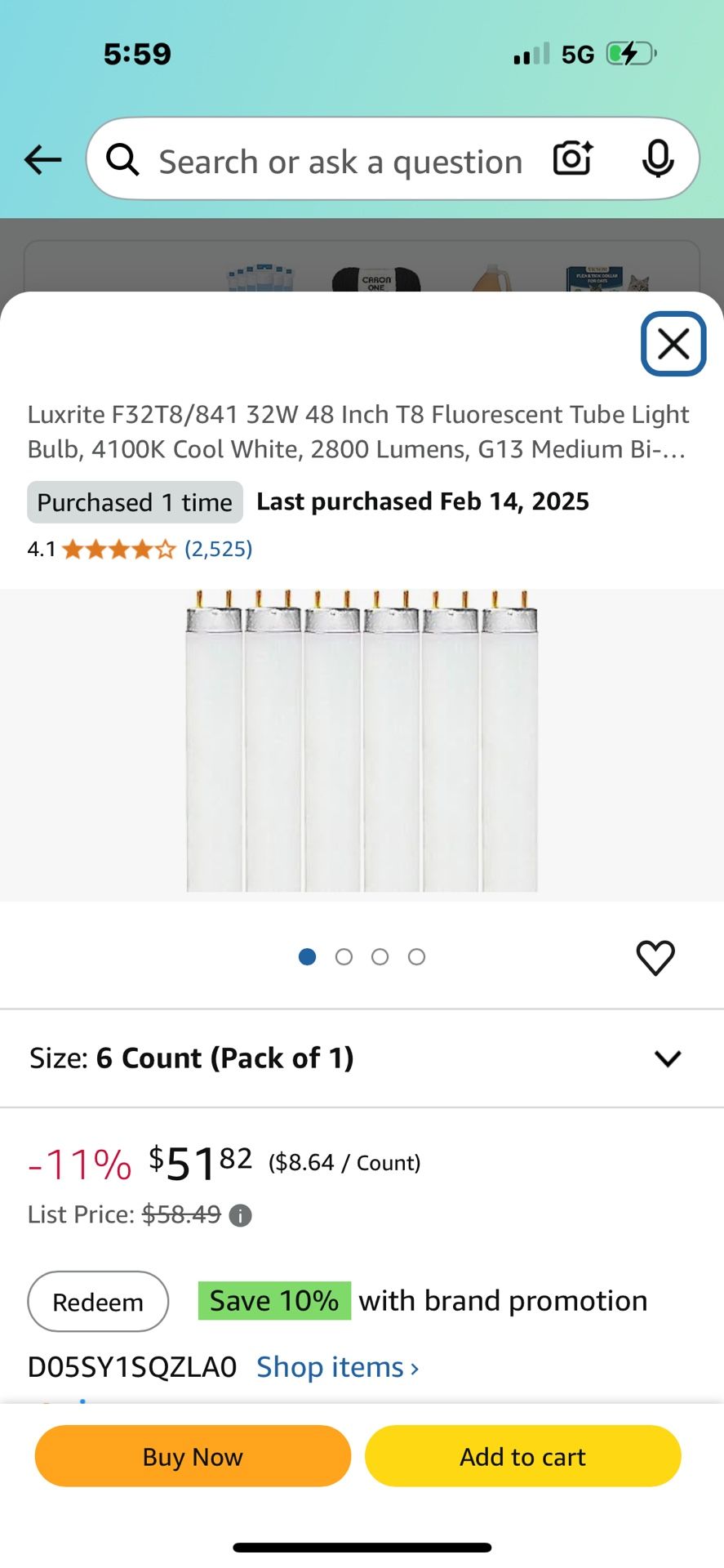724x1568 pixels.
Task: Tap the back arrow icon
Action: coord(43,159)
